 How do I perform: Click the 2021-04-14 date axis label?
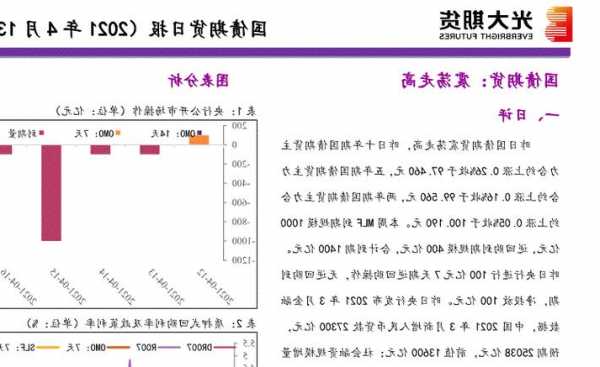pos(117,286)
